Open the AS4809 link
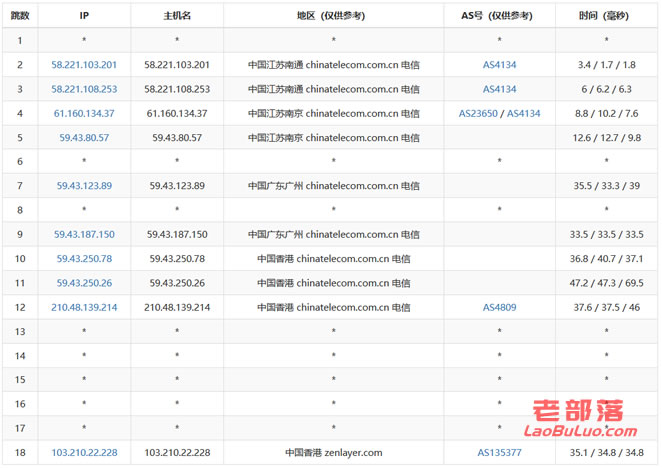This screenshot has height=468, width=662. [499, 307]
